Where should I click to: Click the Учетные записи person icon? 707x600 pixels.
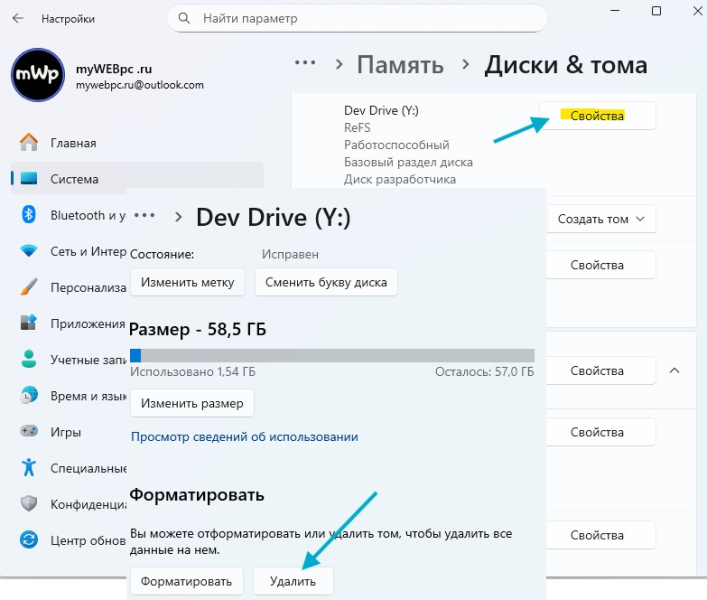coord(29,359)
